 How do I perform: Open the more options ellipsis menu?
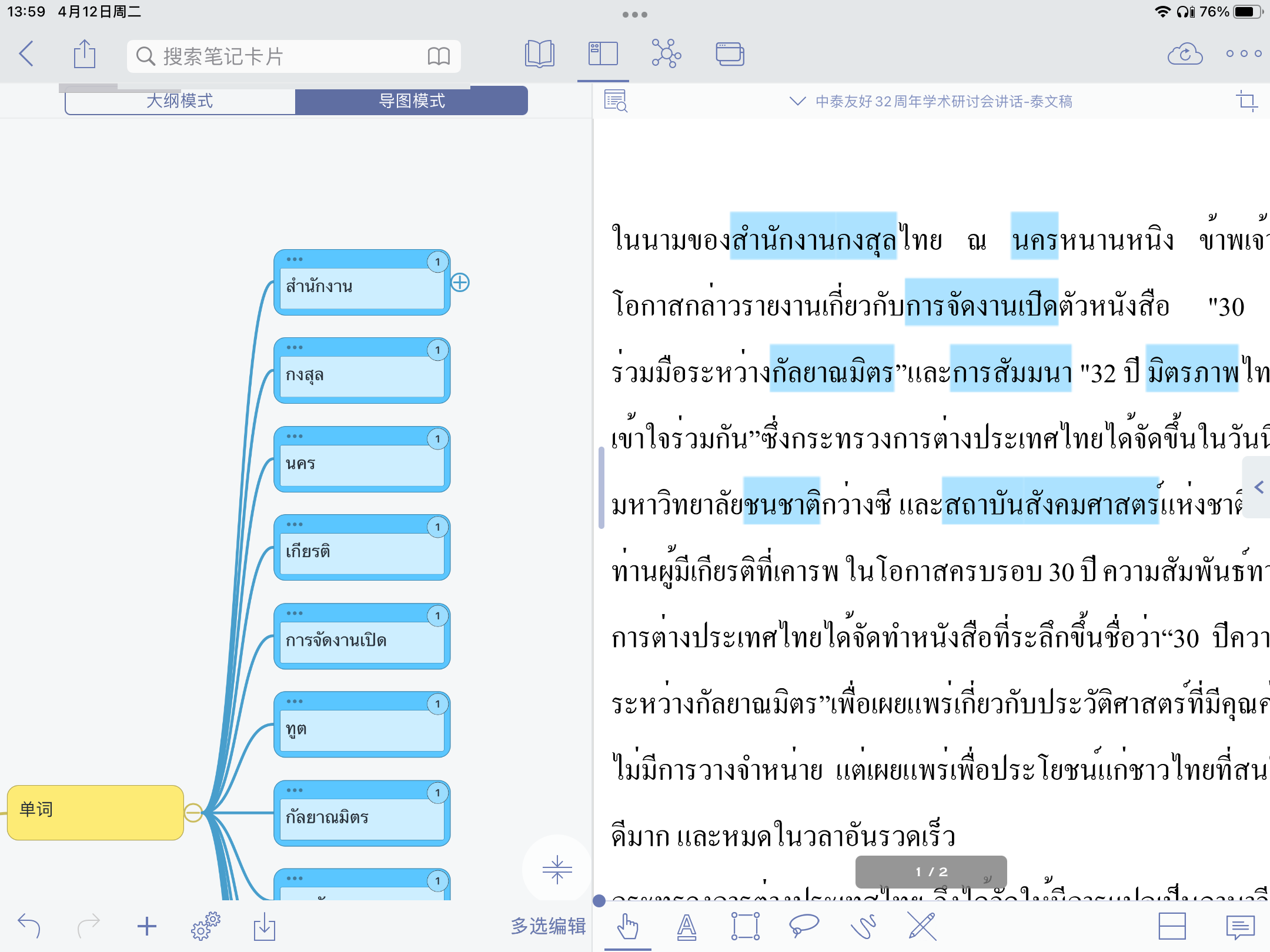pyautogui.click(x=1244, y=53)
